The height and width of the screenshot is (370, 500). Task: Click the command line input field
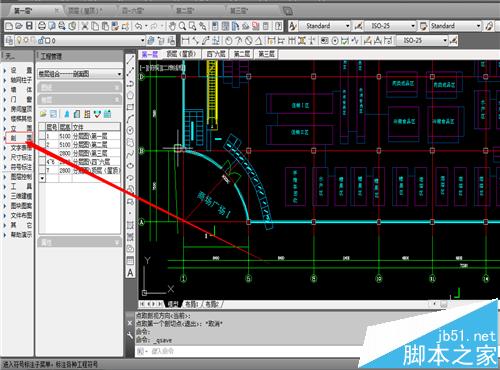tap(248, 351)
